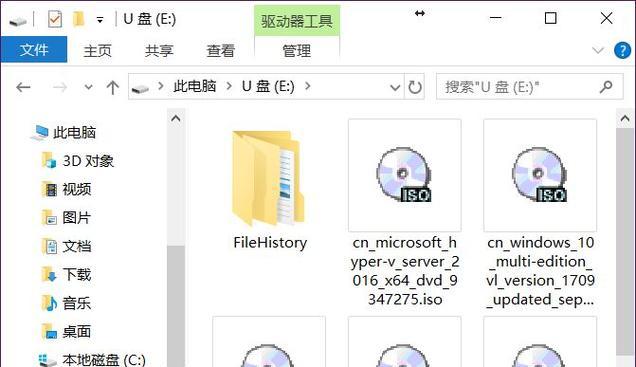Go back with the left arrow
Image resolution: width=636 pixels, height=367 pixels.
coord(23,87)
